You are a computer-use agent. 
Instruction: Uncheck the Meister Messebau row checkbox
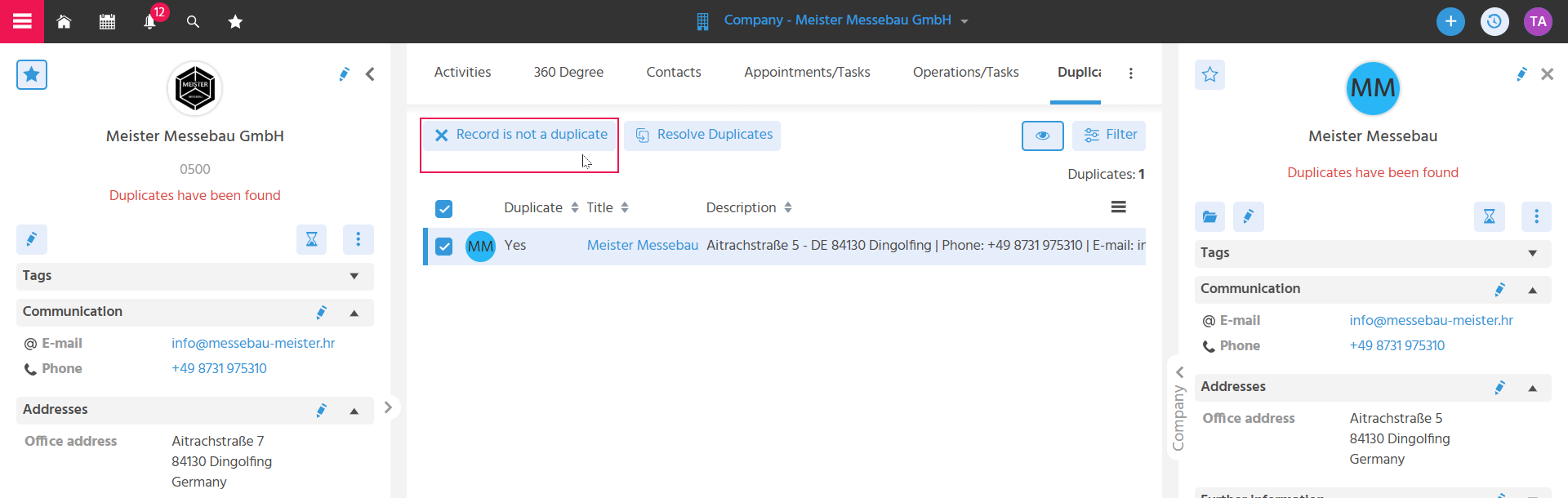[x=444, y=247]
